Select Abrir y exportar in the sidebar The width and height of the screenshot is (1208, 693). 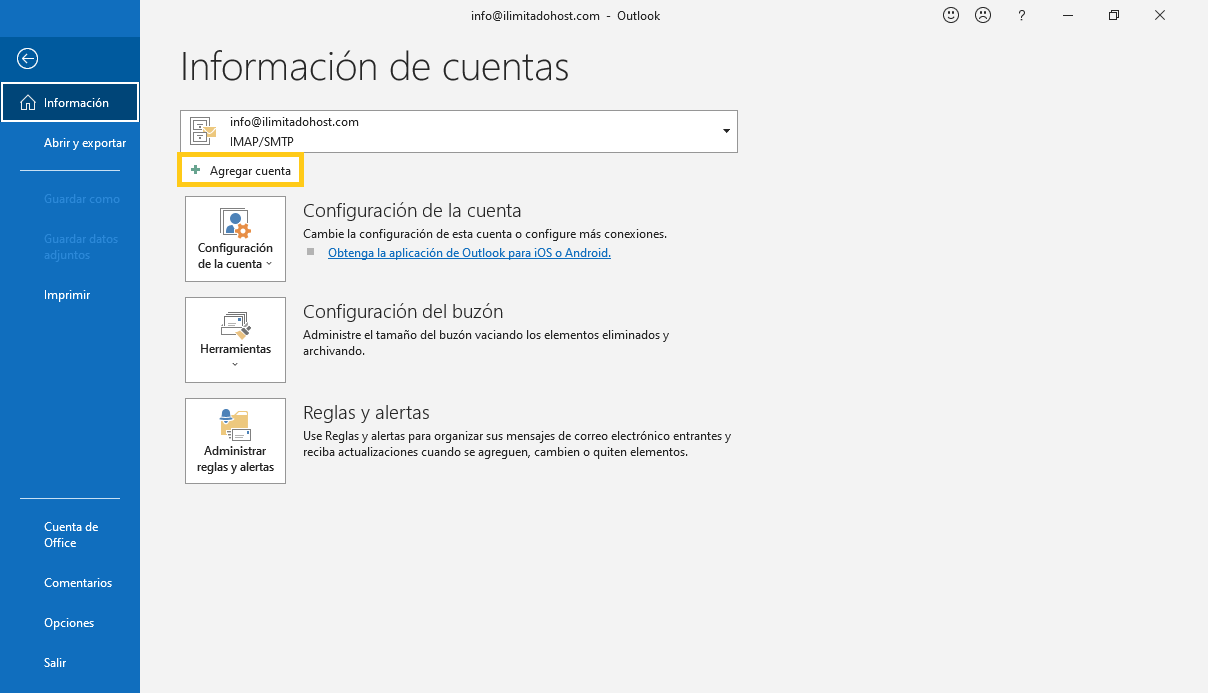click(85, 143)
